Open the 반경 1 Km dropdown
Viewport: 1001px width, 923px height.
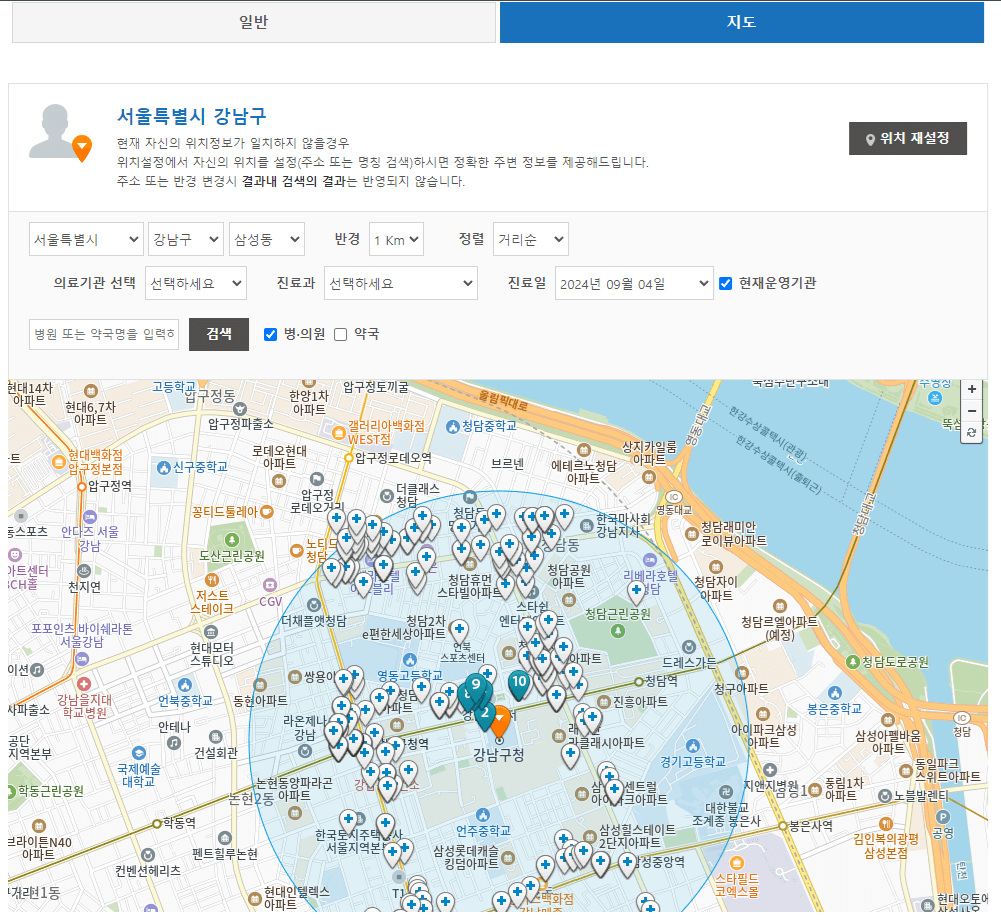(x=396, y=239)
